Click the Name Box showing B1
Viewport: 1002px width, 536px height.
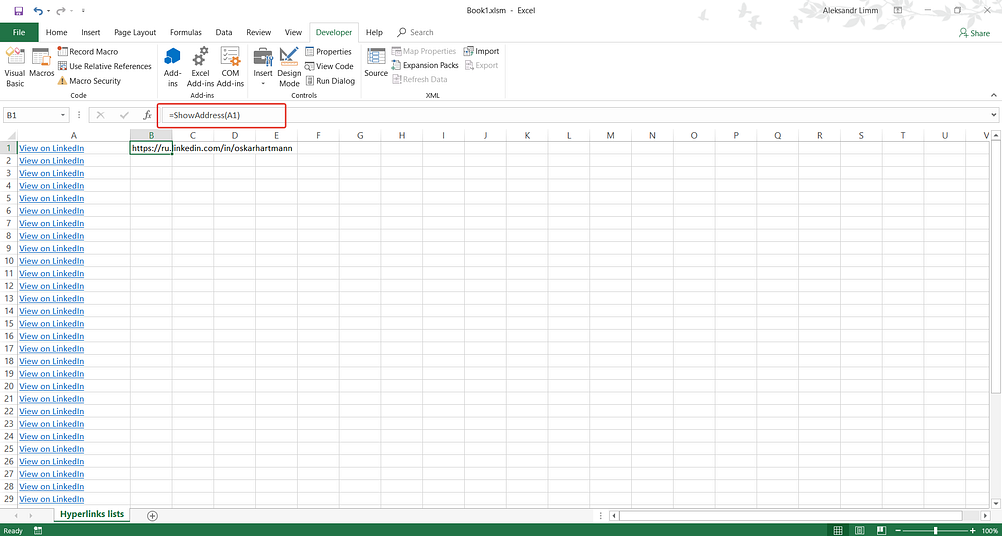pos(31,115)
